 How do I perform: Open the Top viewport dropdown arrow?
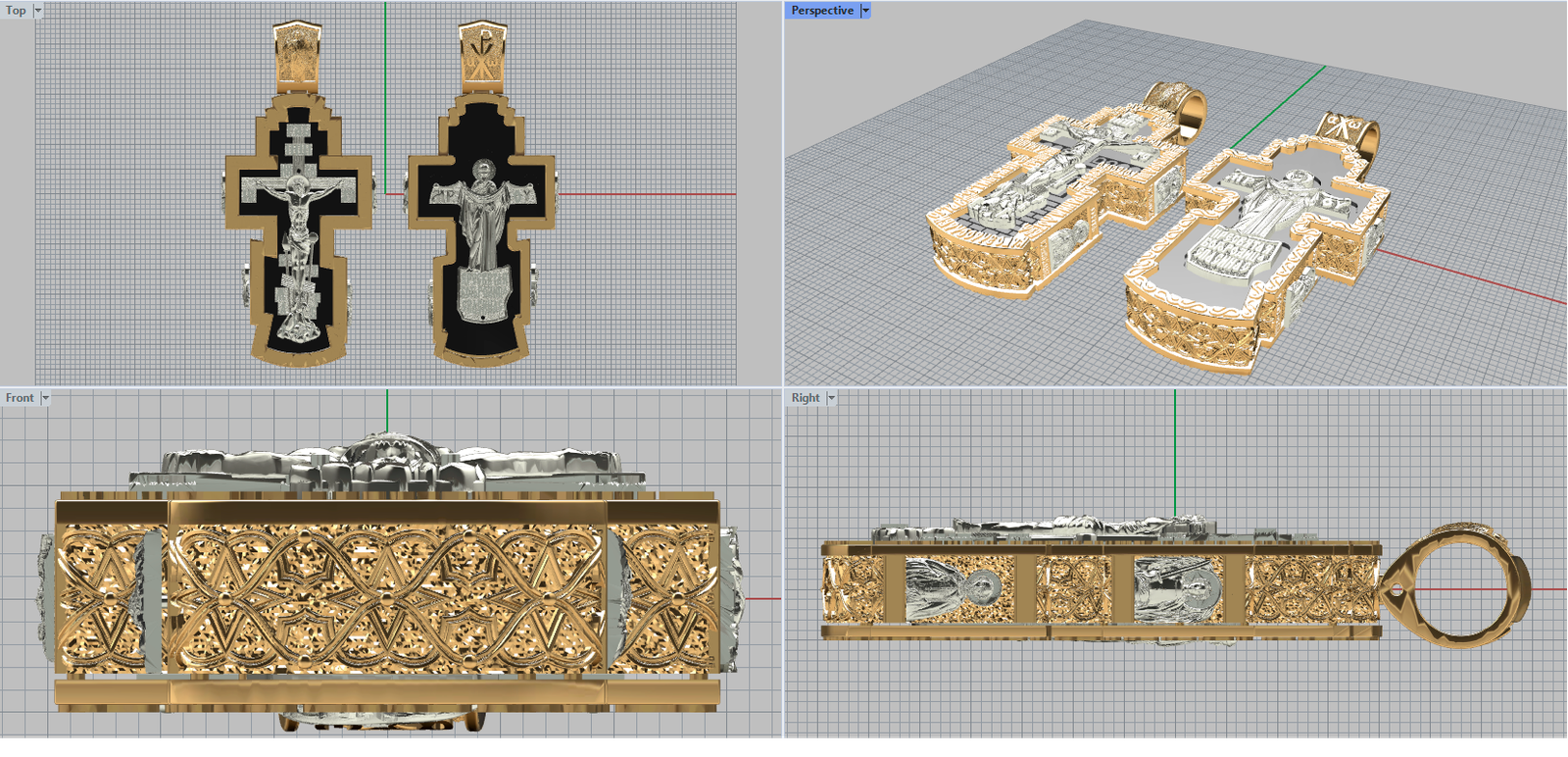38,11
